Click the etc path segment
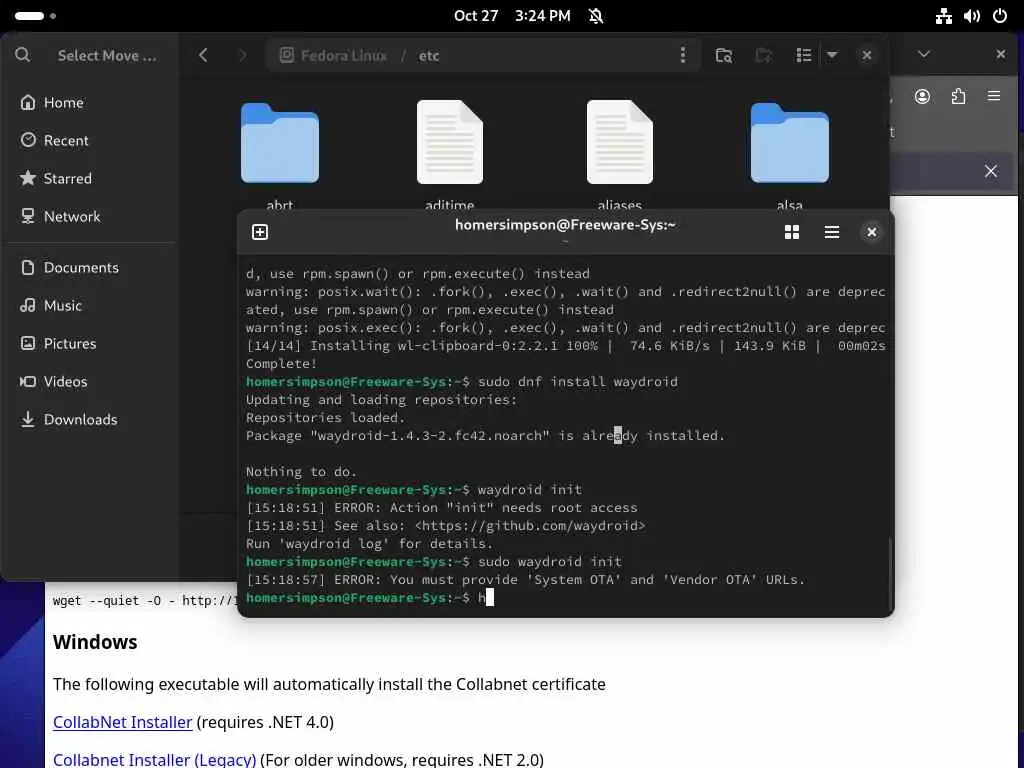This screenshot has width=1024, height=768. click(429, 56)
